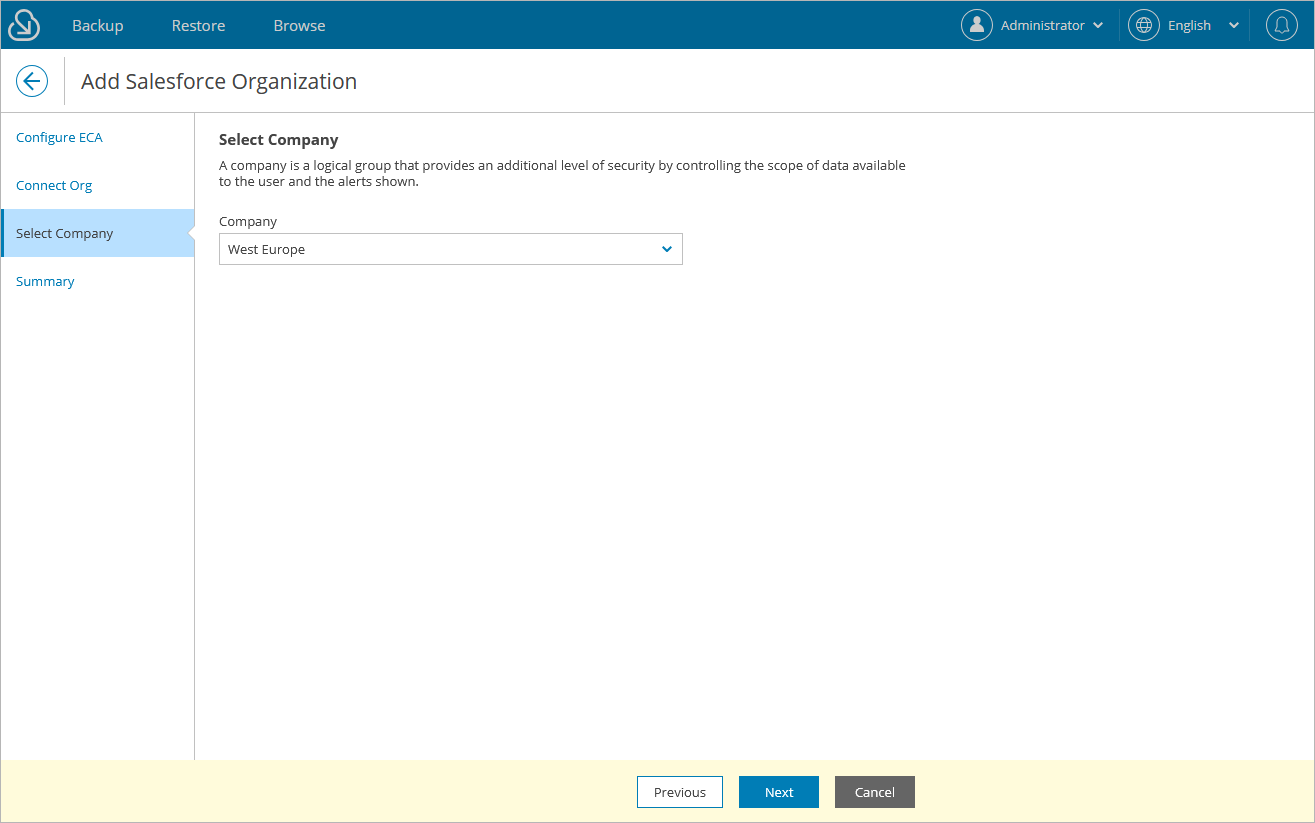Open the Restore section
The width and height of the screenshot is (1315, 823).
pyautogui.click(x=197, y=24)
